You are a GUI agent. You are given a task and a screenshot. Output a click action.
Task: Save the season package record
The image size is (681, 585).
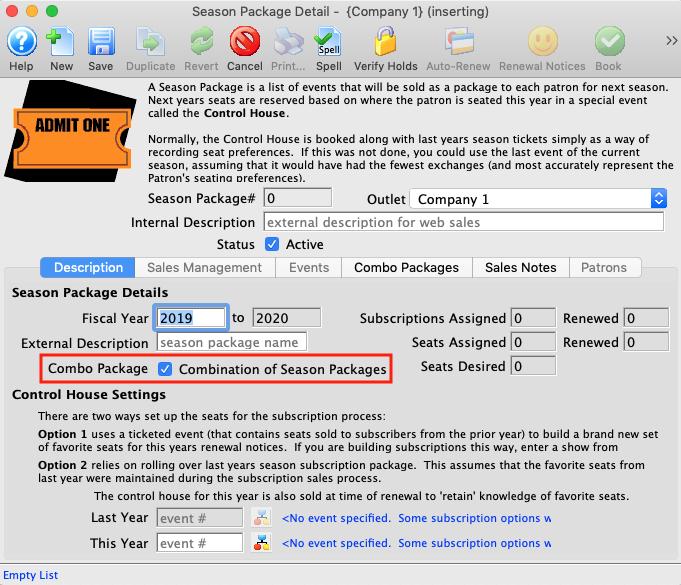(x=101, y=42)
